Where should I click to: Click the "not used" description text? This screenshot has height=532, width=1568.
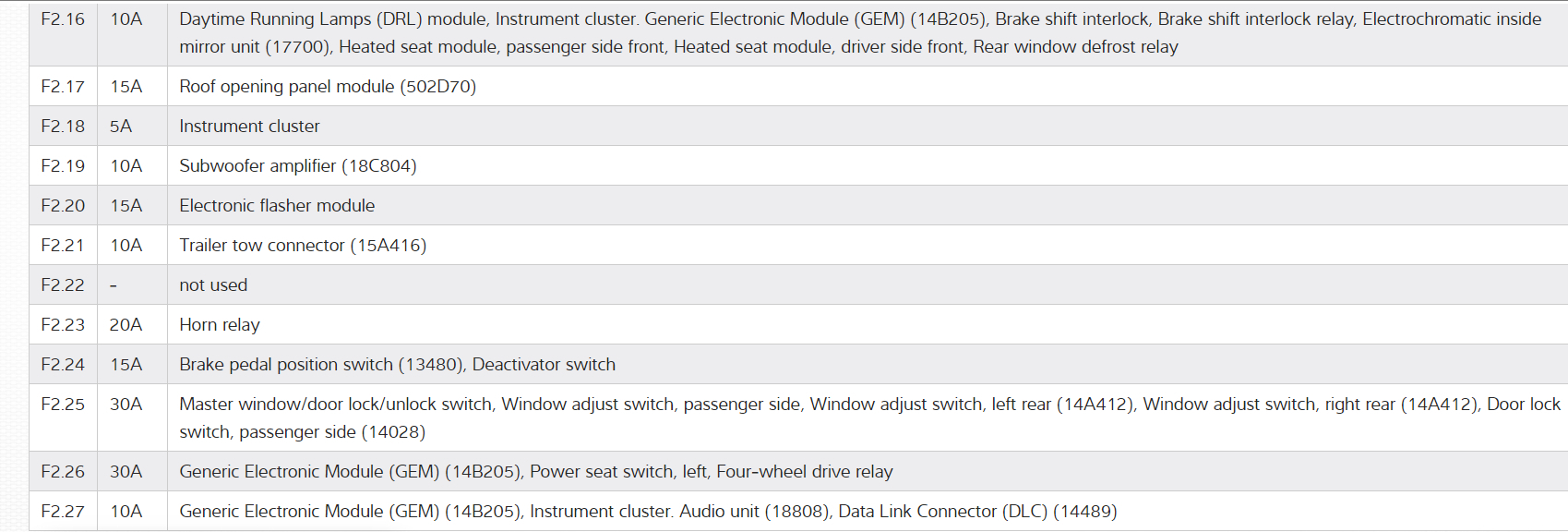pyautogui.click(x=213, y=285)
